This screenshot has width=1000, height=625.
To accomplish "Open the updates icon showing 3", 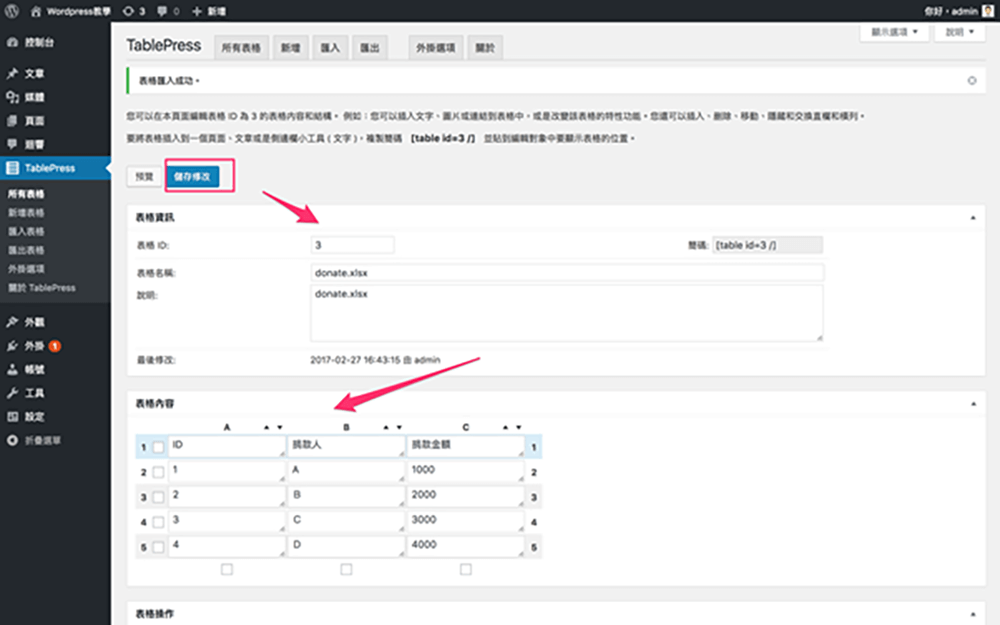I will coord(128,11).
